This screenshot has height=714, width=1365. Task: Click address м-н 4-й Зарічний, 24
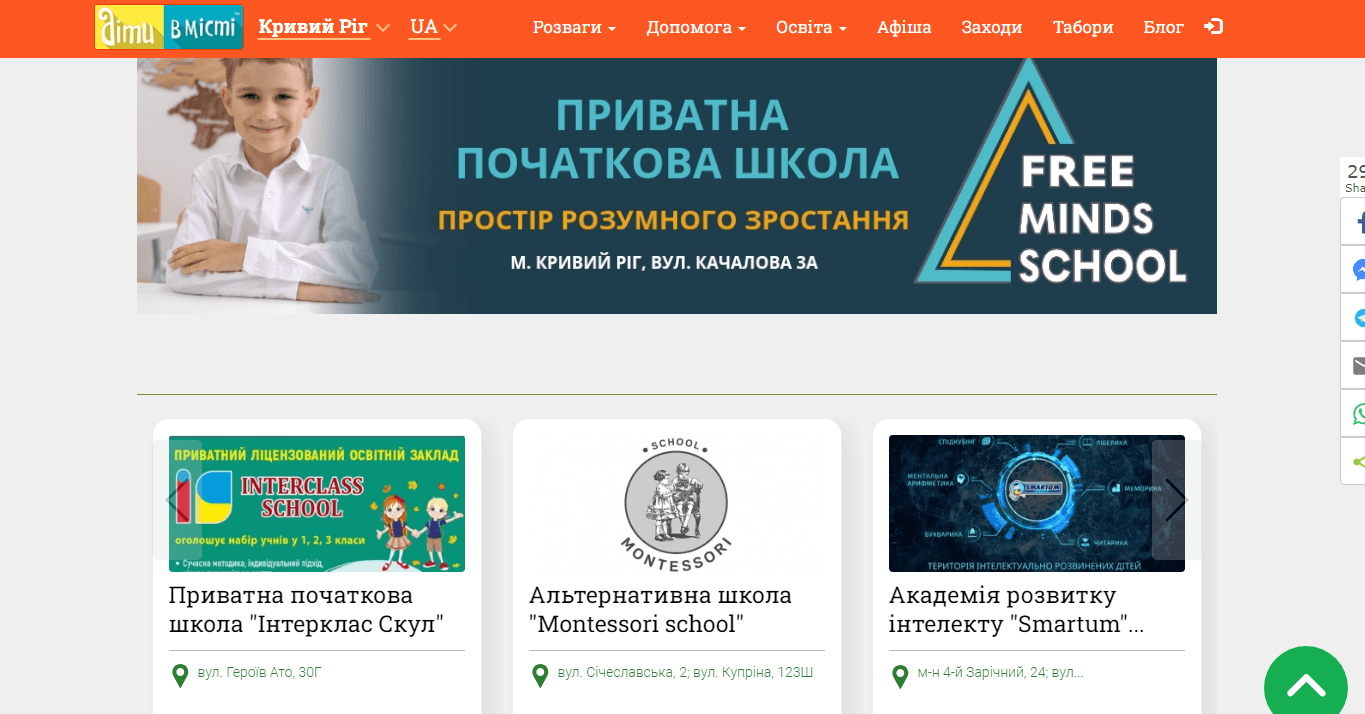(x=1000, y=673)
